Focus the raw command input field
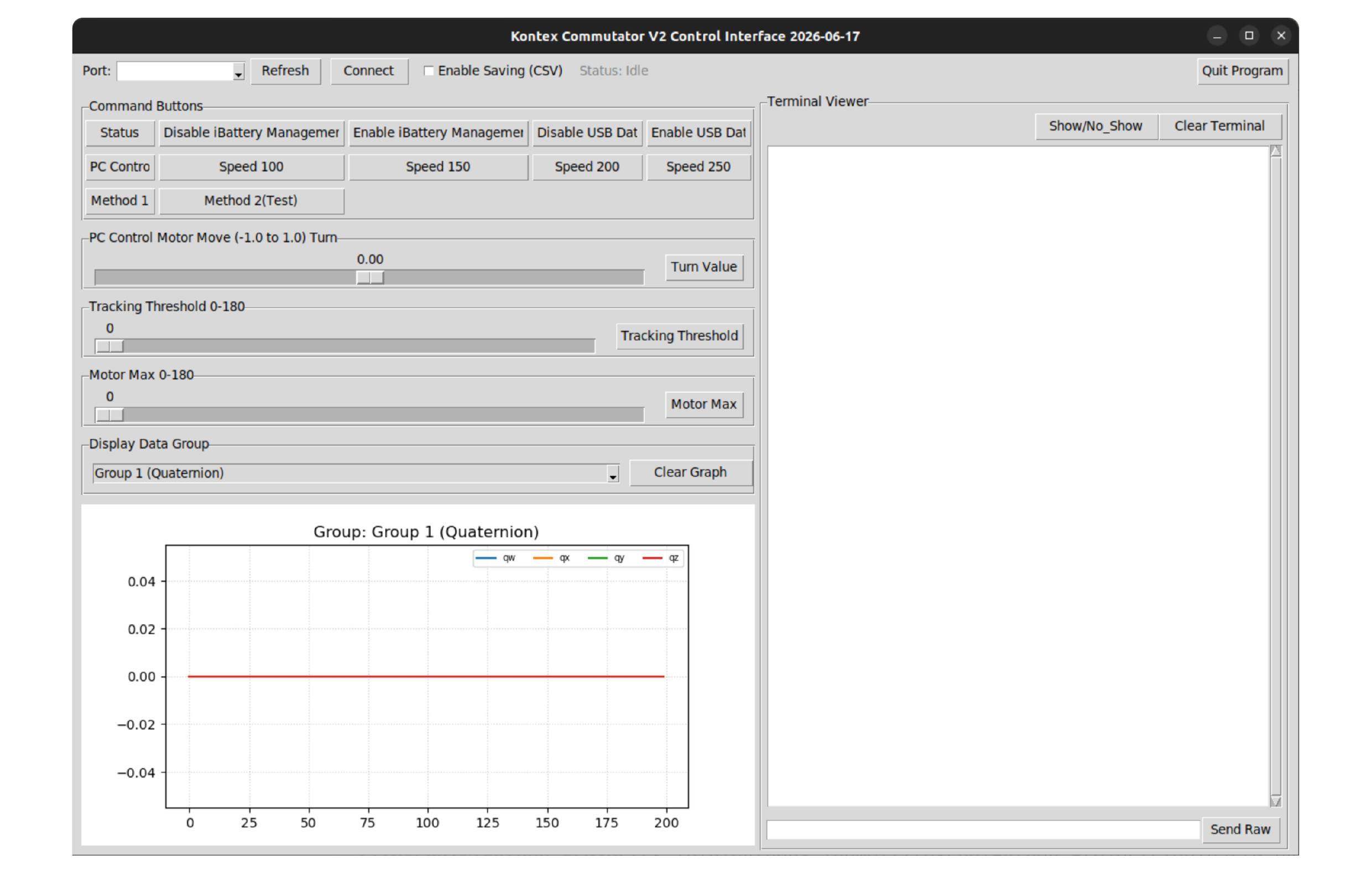This screenshot has width=1372, height=876. click(983, 831)
